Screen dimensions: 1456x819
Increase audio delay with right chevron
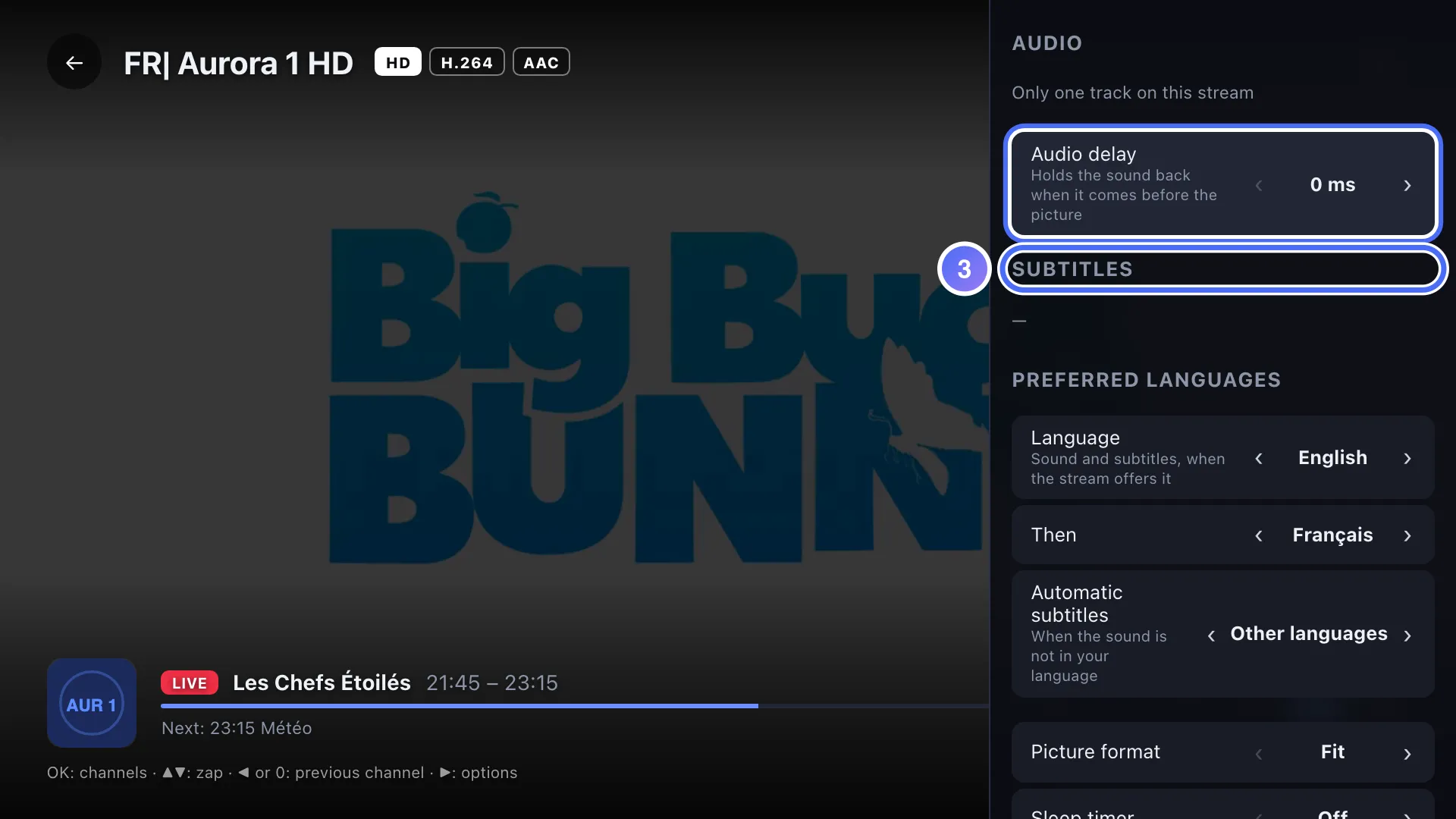pos(1407,186)
